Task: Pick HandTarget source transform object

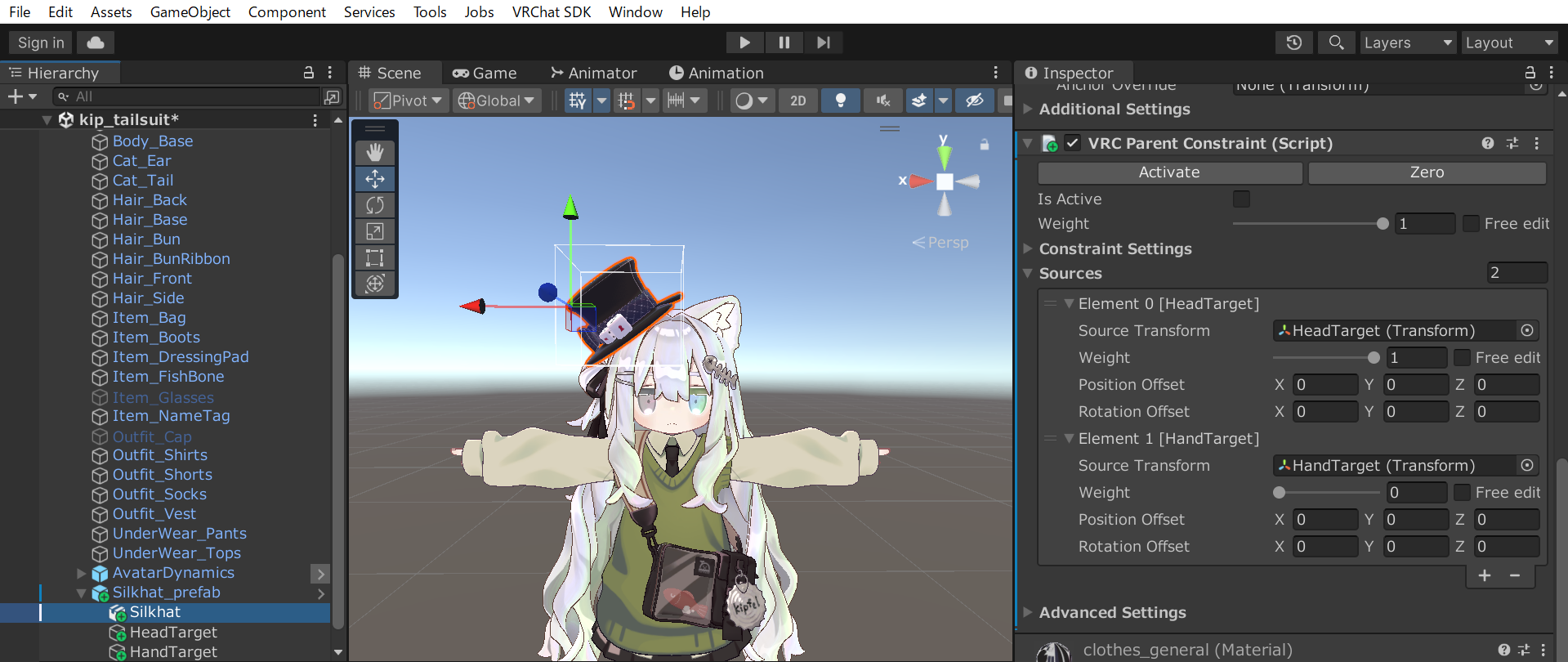Action: pyautogui.click(x=1527, y=465)
